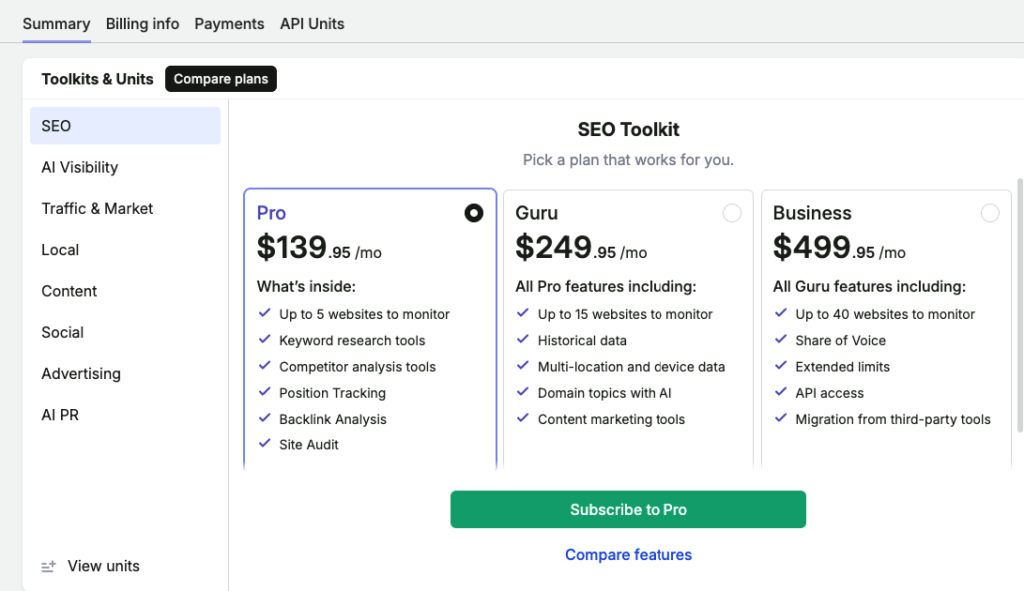Viewport: 1024px width, 591px height.
Task: Select the Social toolkit
Action: [x=125, y=332]
